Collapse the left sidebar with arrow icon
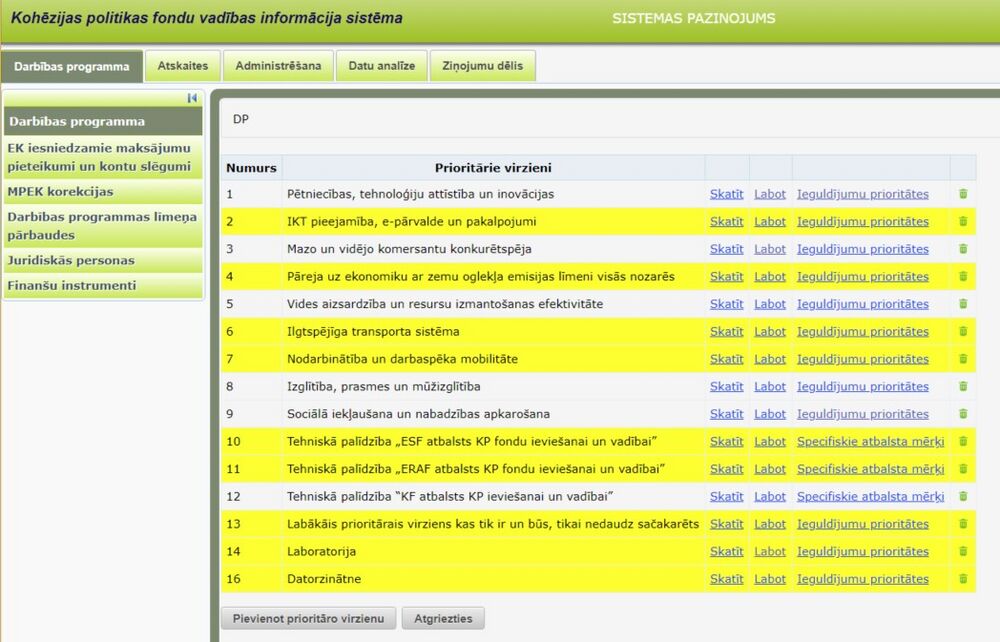Screen dimensions: 1000x642 192,98
